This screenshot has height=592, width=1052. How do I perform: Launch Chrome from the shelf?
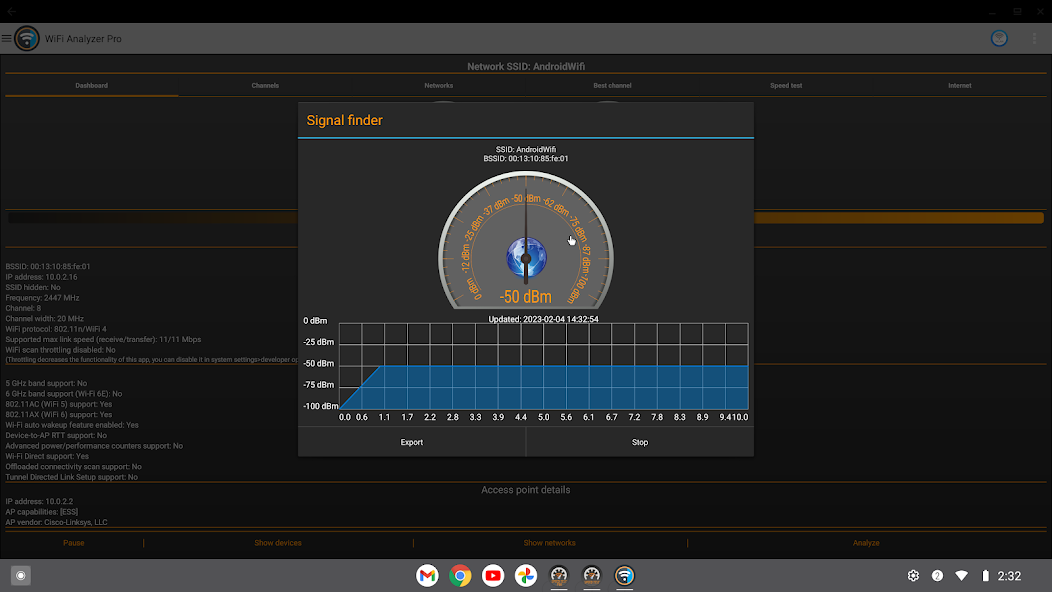[x=460, y=576]
